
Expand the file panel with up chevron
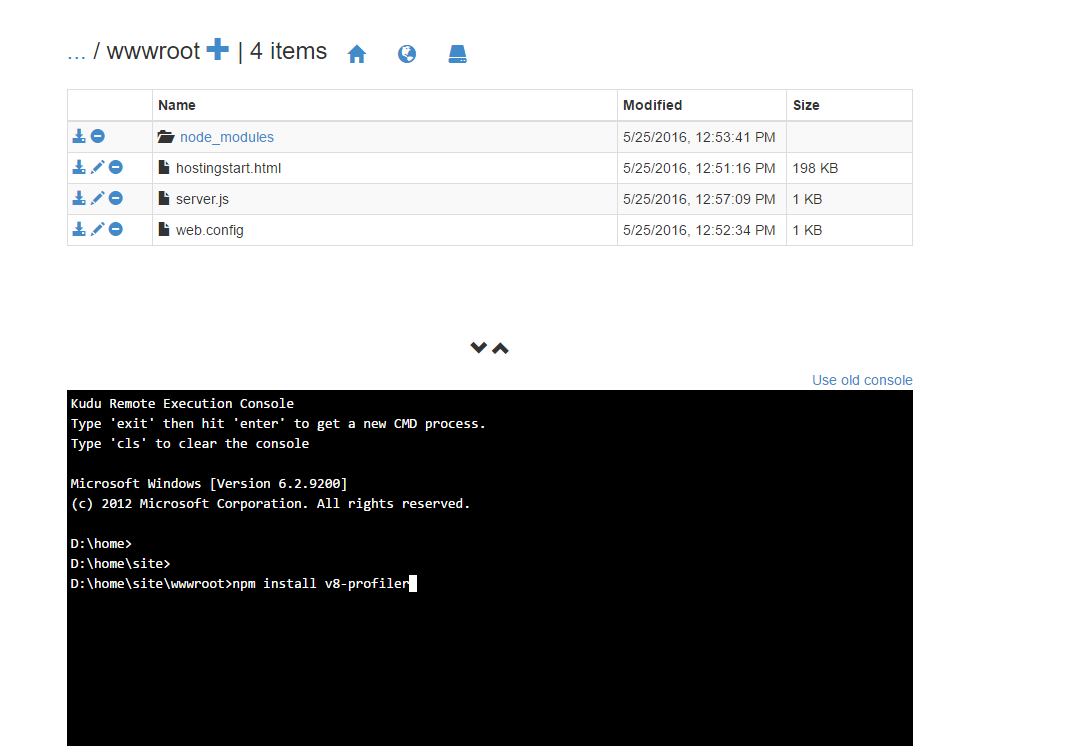(500, 348)
